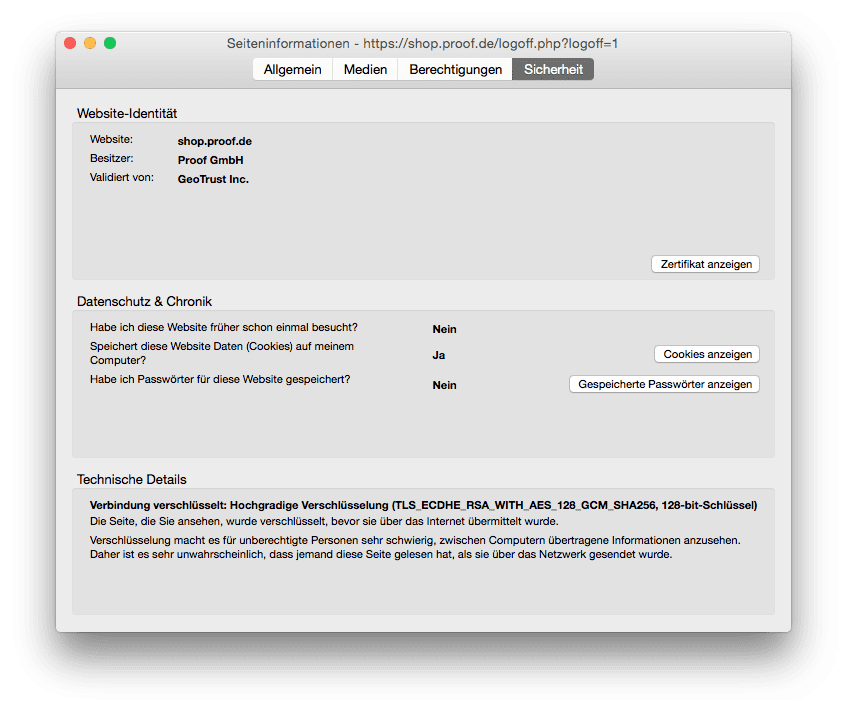The height and width of the screenshot is (712, 847).
Task: Click the 'Validiert von:' label
Action: tap(122, 177)
